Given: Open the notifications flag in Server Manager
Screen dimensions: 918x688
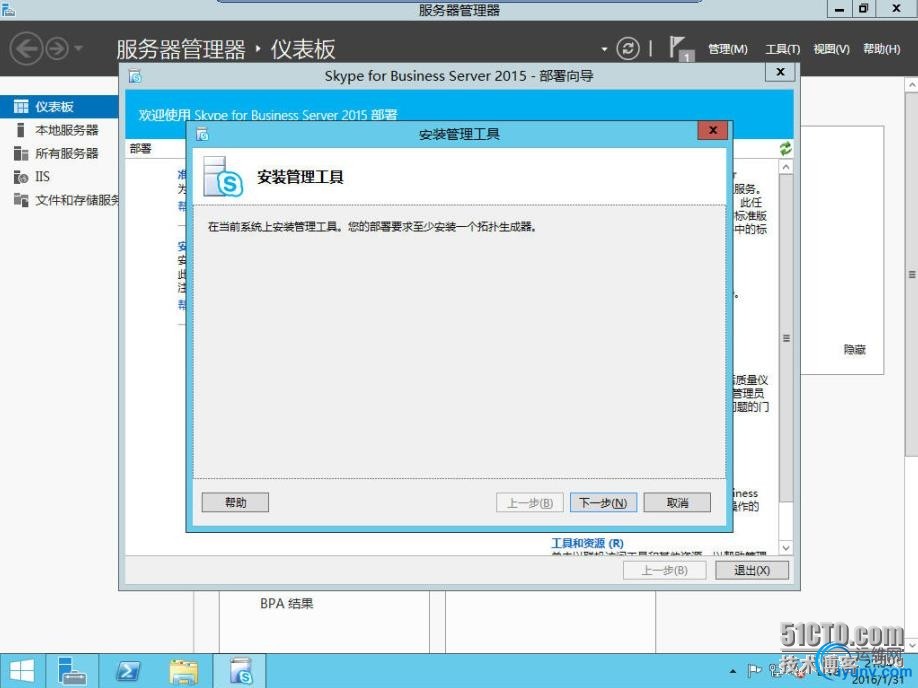Looking at the screenshot, I should [x=679, y=48].
